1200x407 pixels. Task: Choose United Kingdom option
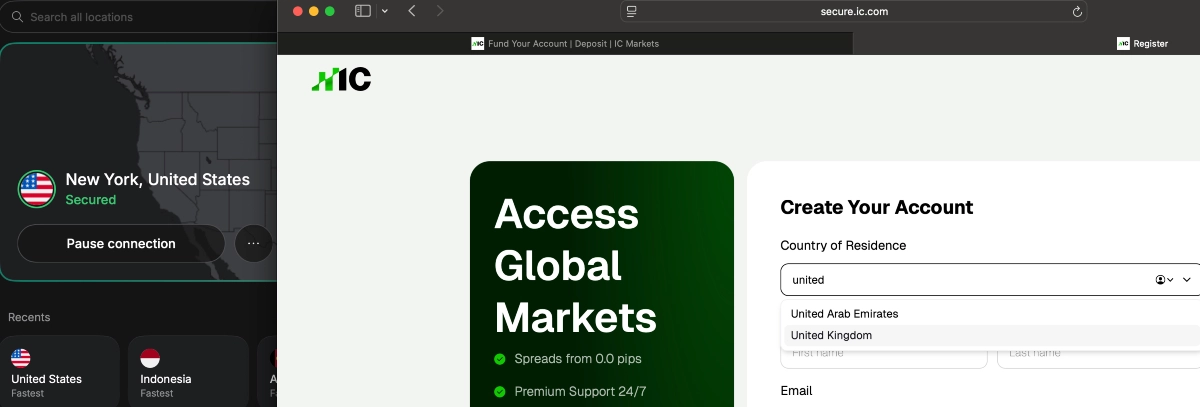(990, 335)
